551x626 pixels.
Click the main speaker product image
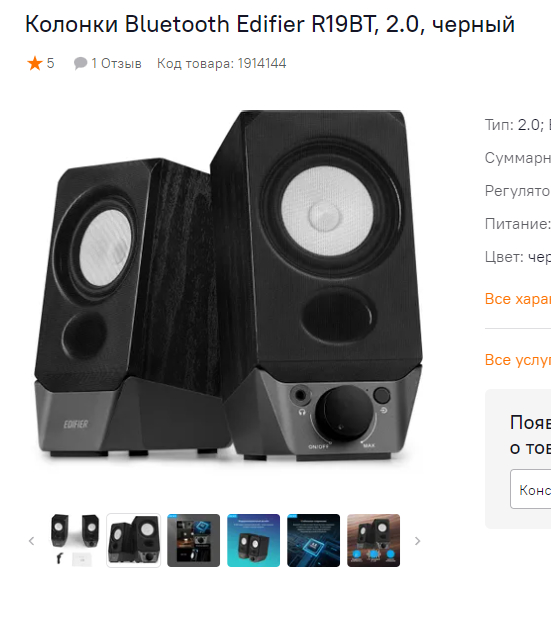pos(229,286)
